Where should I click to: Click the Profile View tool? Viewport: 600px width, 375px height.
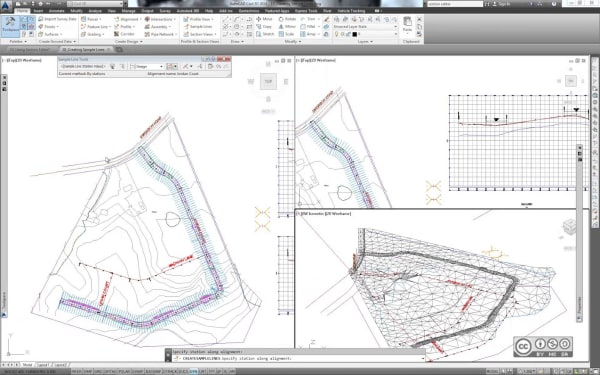coord(197,19)
